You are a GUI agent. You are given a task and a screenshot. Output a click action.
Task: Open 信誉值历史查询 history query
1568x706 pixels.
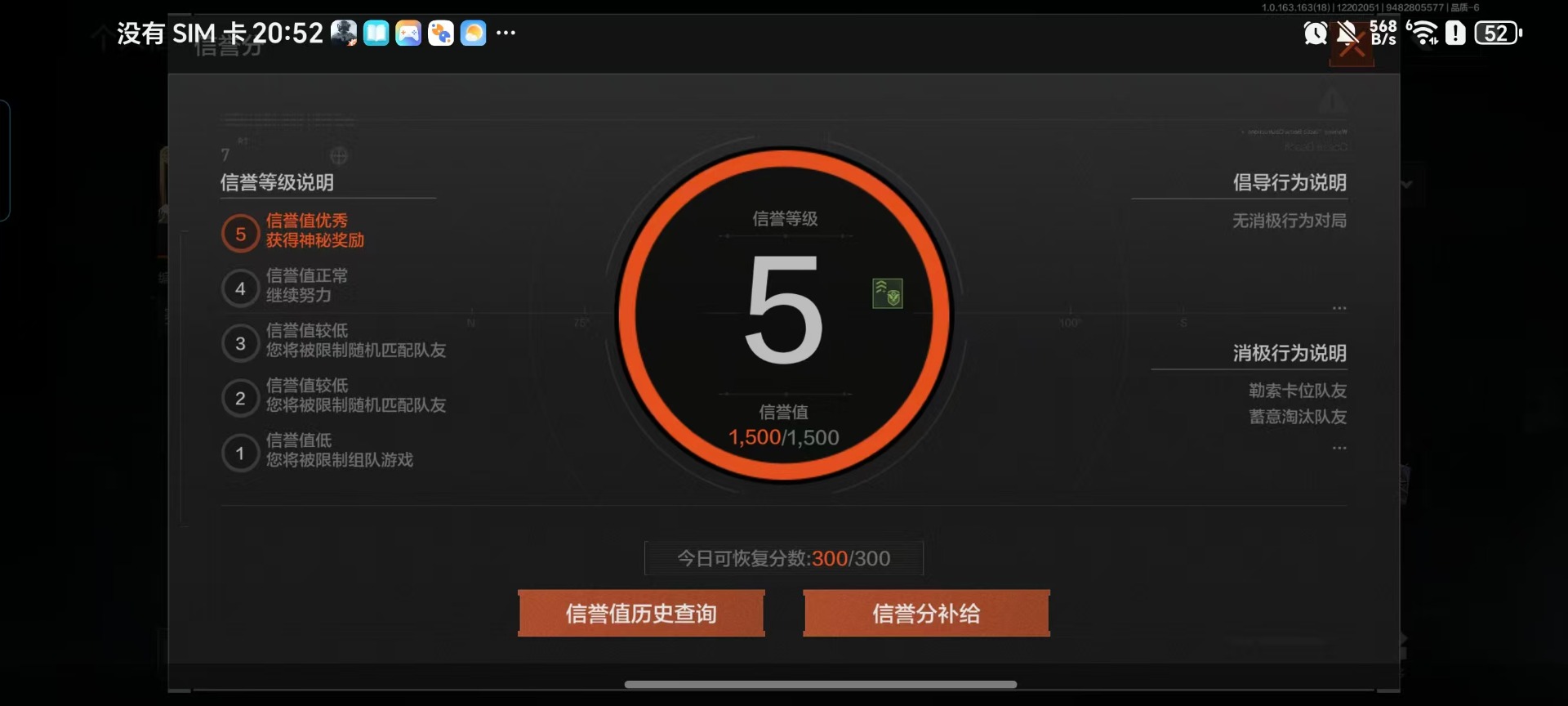(x=641, y=613)
